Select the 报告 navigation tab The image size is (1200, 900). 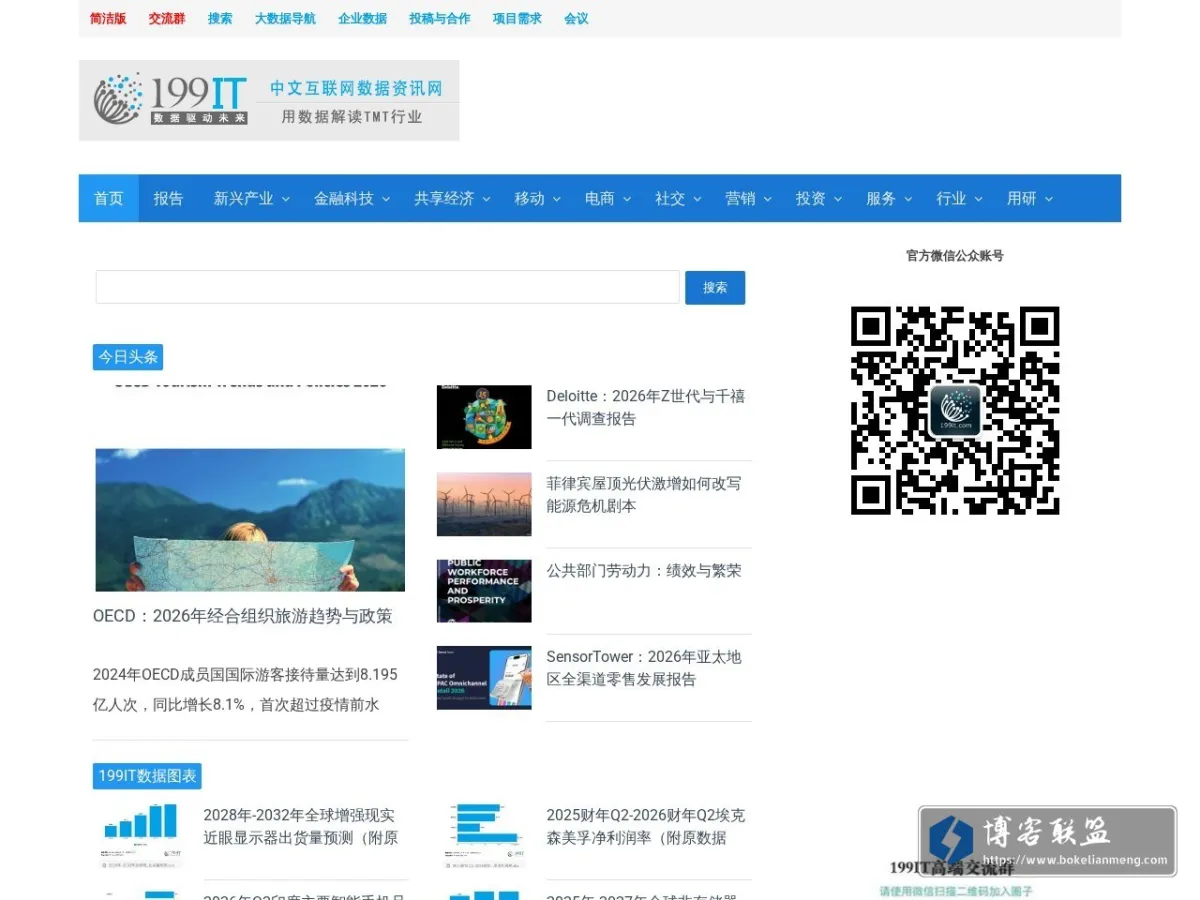click(x=168, y=198)
